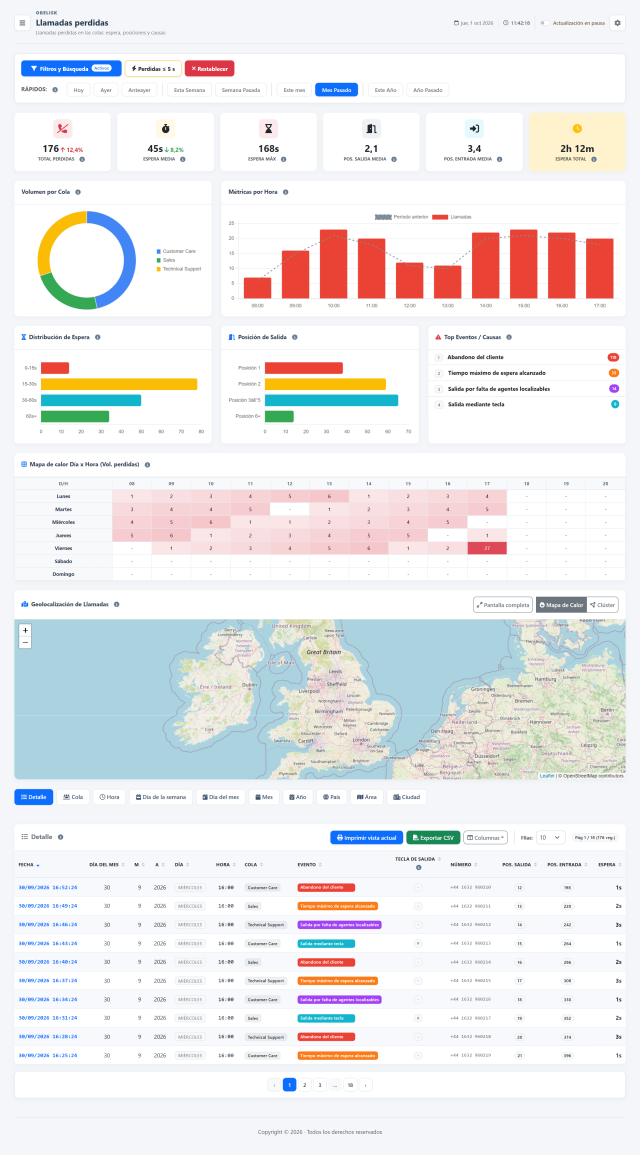Click Imprimir vista actual button
Screen dimensions: 640x1155
(367, 838)
